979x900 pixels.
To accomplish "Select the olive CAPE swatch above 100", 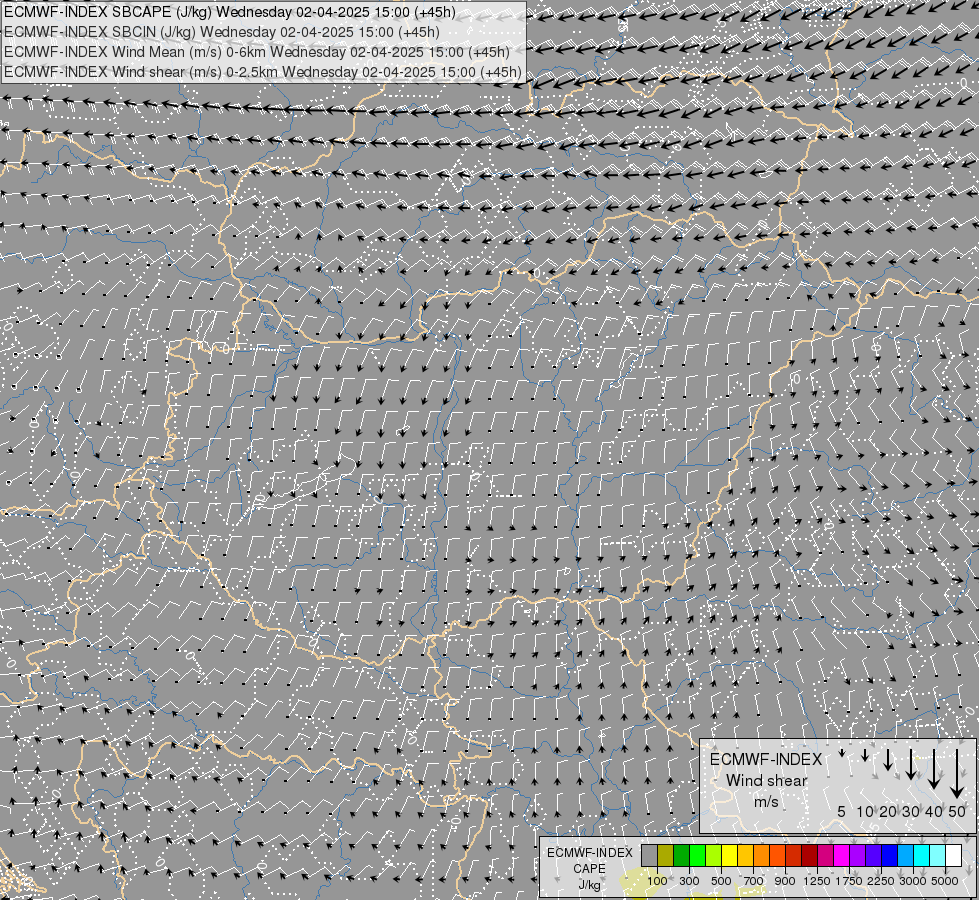I will click(666, 855).
